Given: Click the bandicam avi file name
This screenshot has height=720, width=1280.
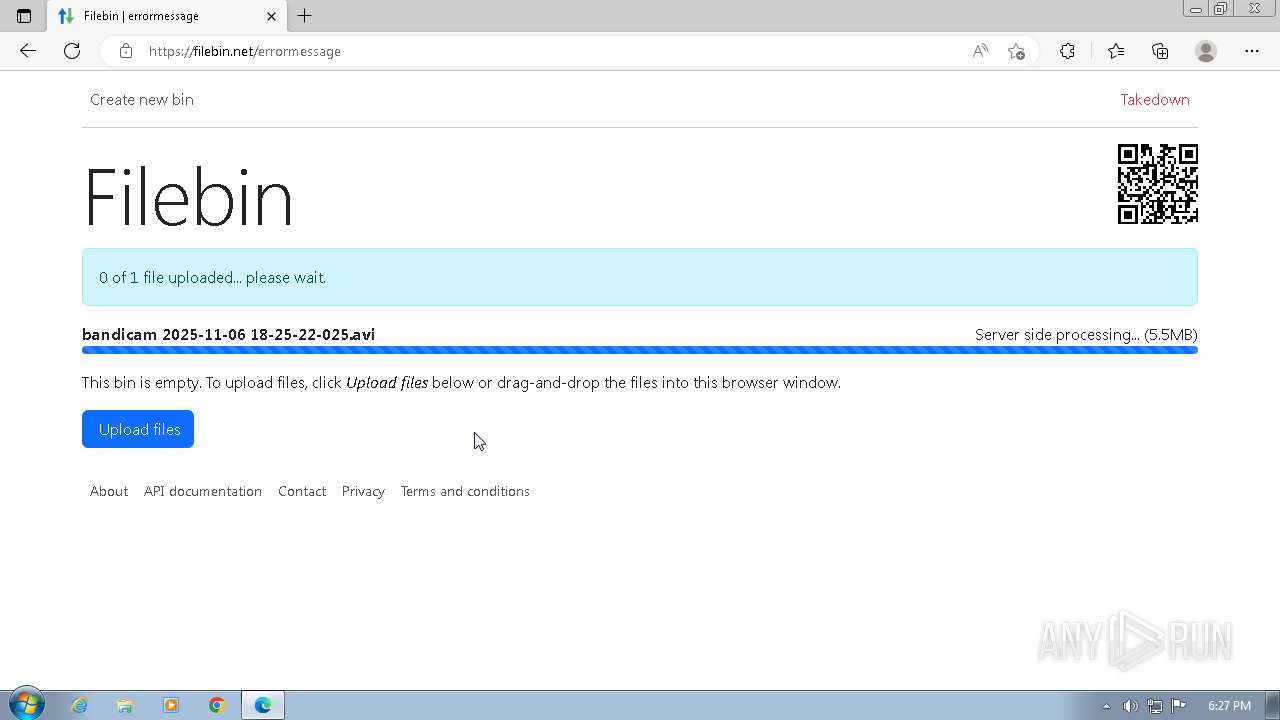Looking at the screenshot, I should click(x=229, y=334).
